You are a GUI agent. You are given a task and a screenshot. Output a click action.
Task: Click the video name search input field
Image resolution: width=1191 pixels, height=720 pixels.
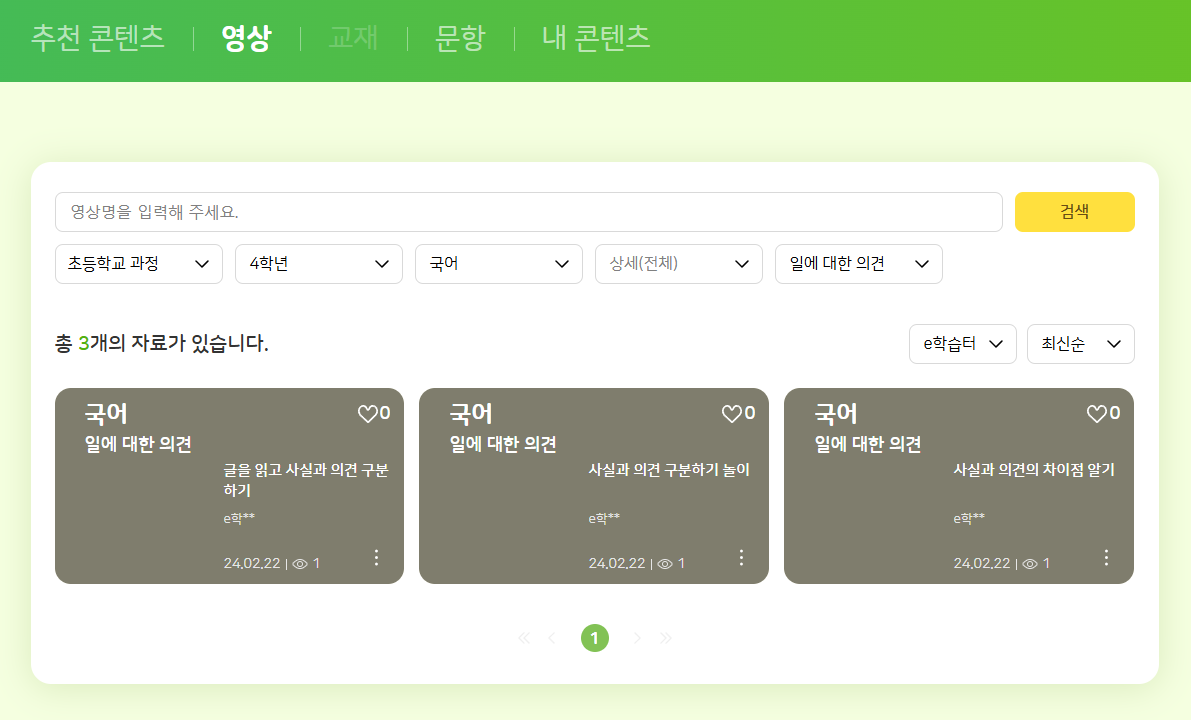(528, 212)
